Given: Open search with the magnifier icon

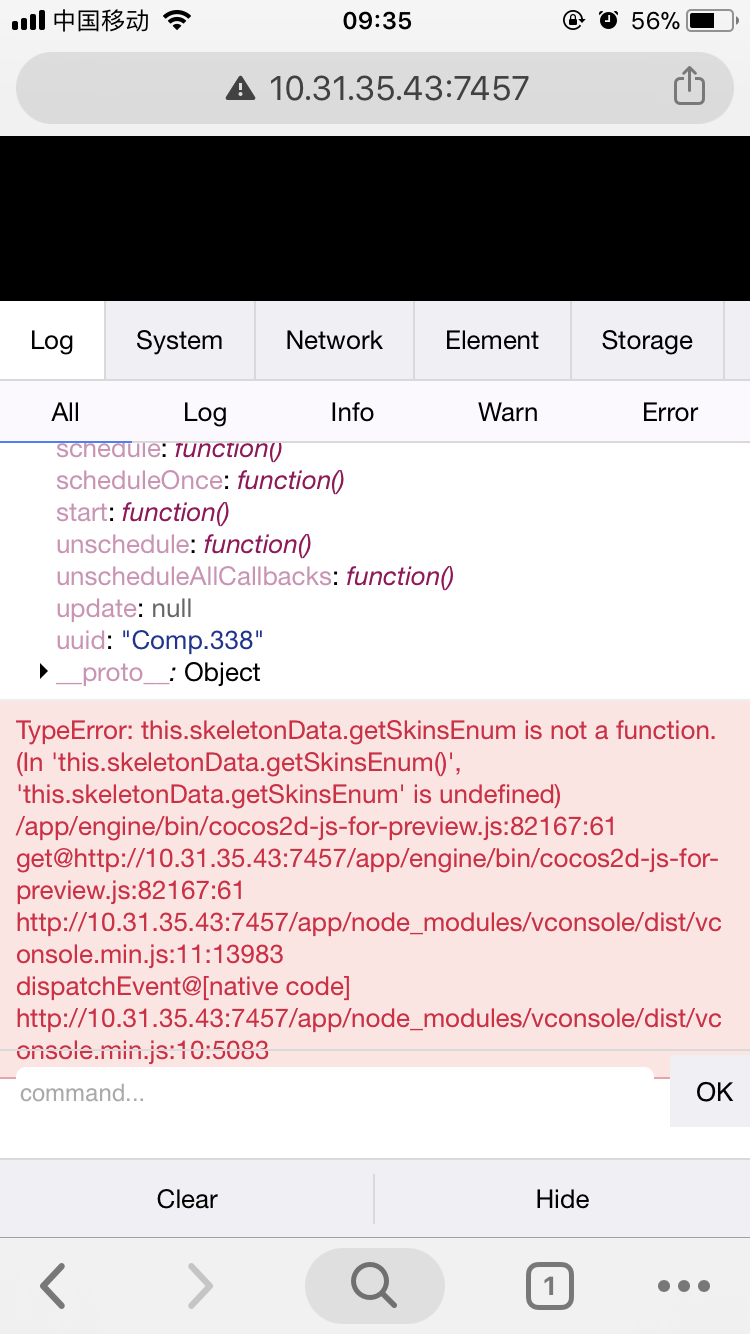Looking at the screenshot, I should click(374, 1286).
